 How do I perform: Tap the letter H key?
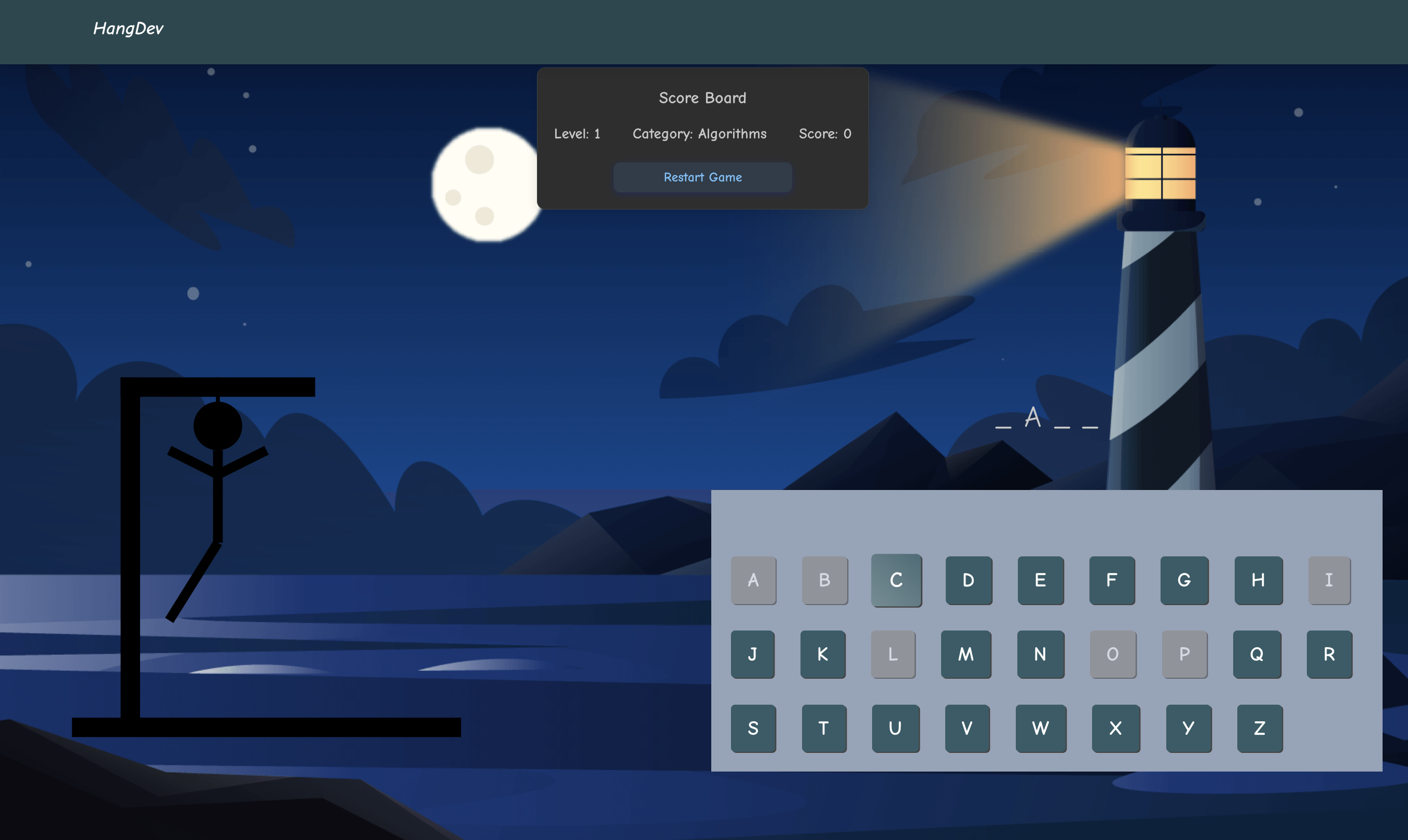tap(1258, 580)
